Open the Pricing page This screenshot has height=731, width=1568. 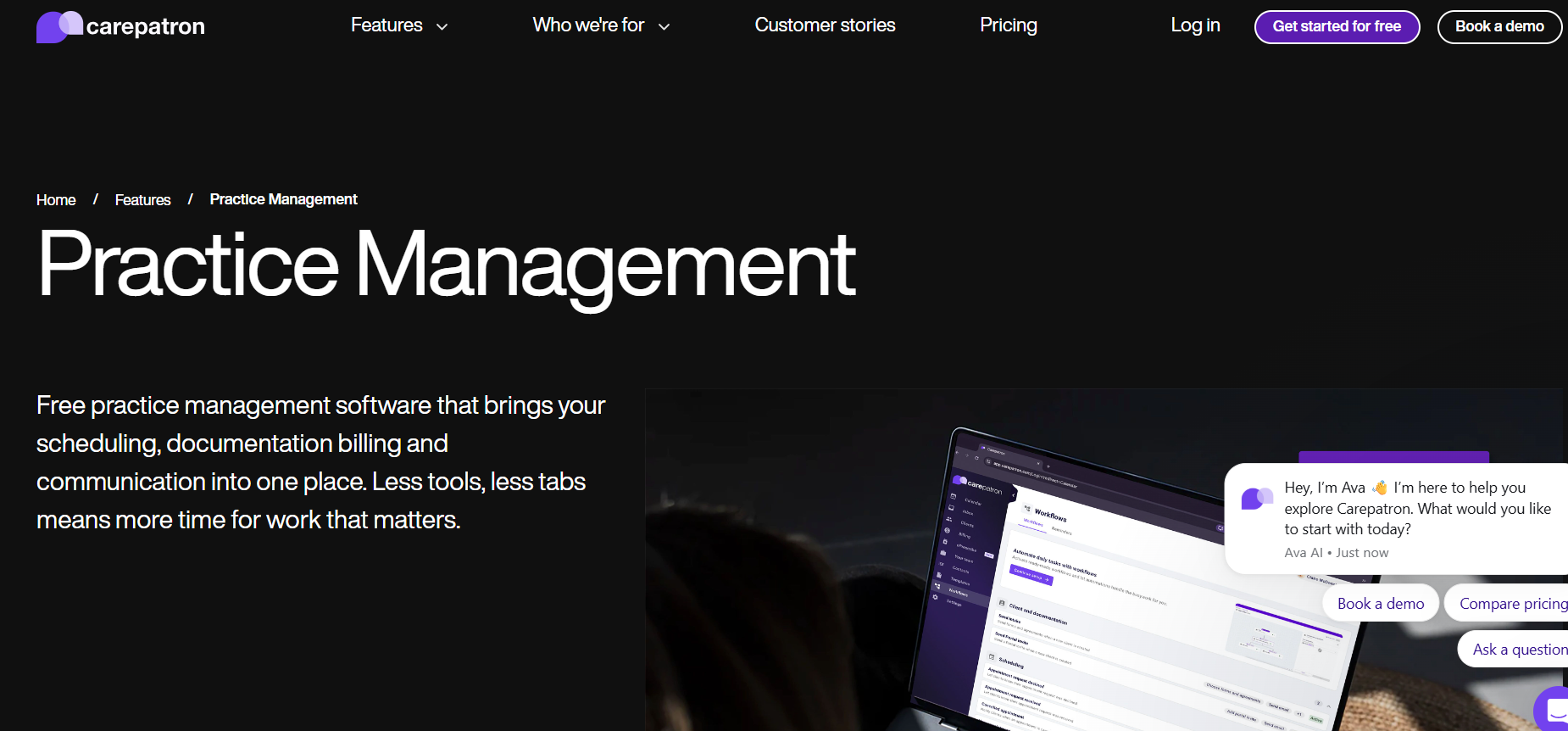point(1009,25)
